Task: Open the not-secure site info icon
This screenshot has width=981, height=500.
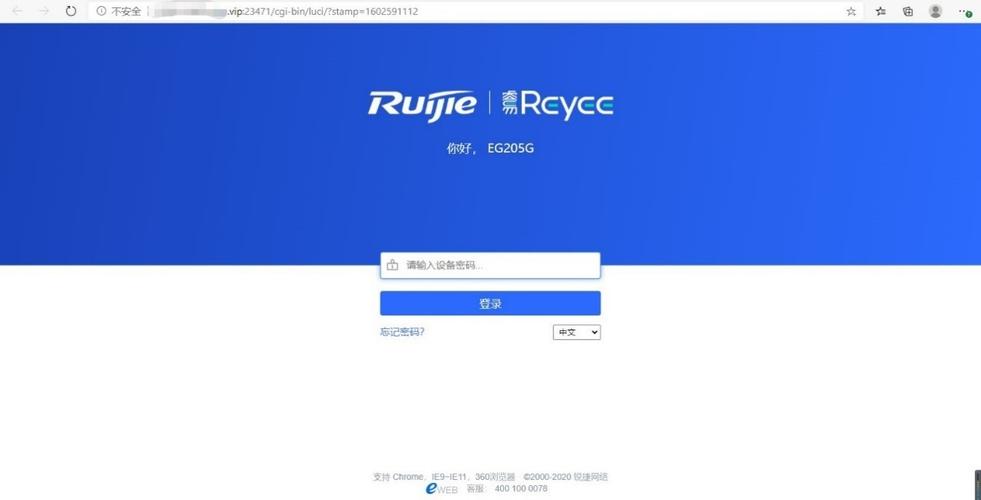Action: pos(101,11)
